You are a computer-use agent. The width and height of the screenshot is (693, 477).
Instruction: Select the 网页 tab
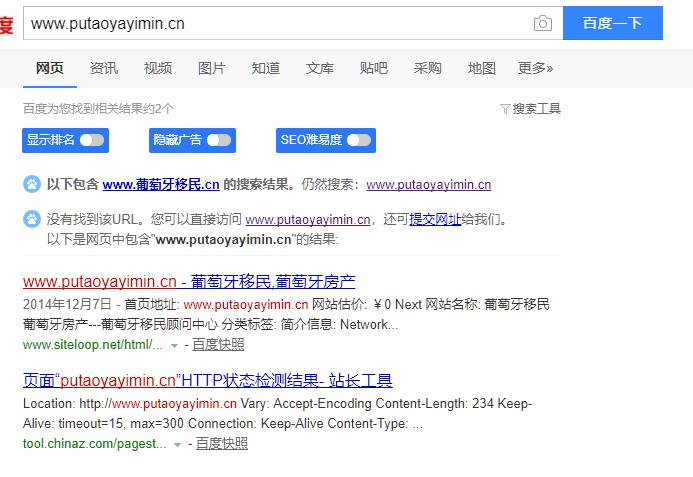coord(50,69)
